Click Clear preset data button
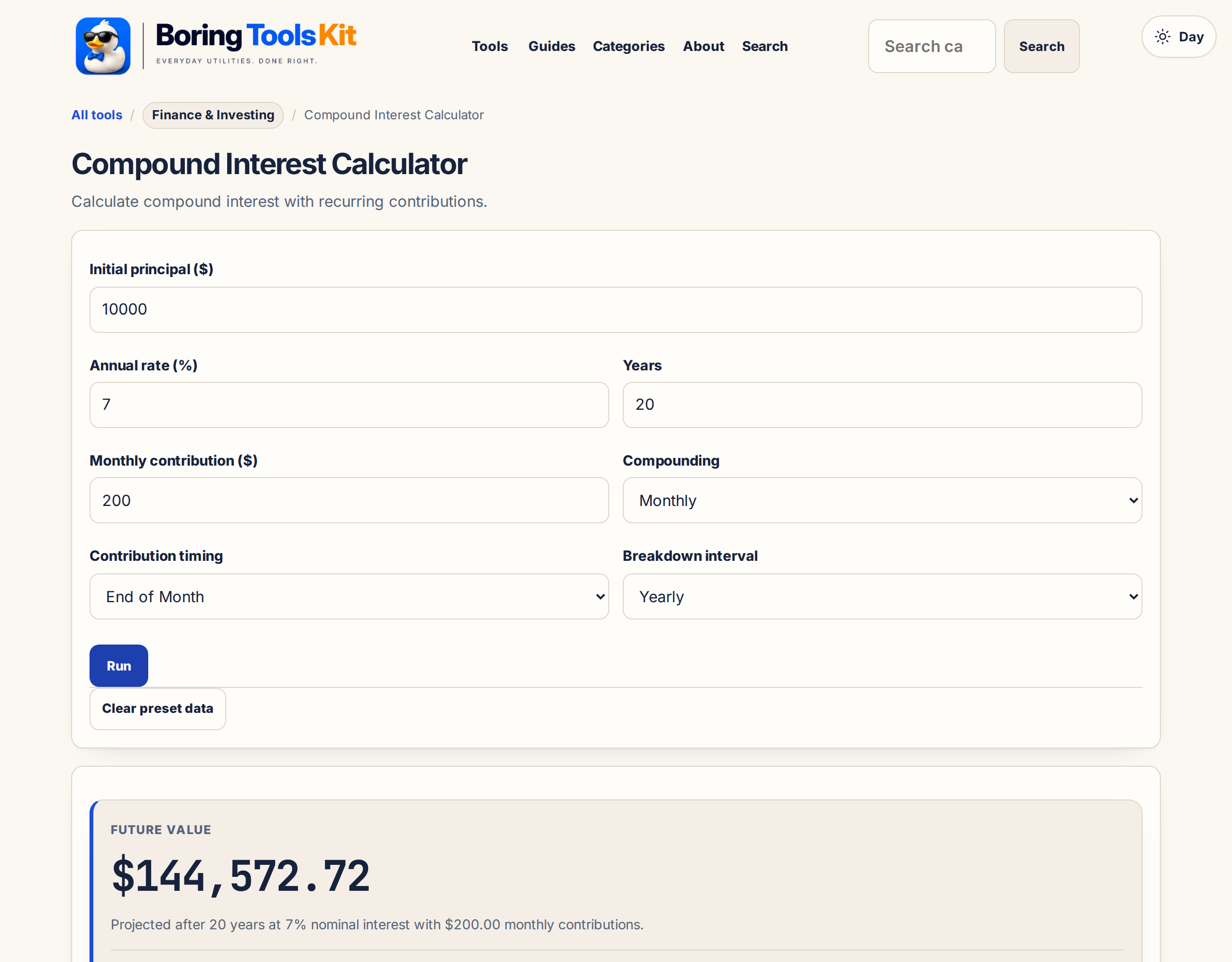 (x=157, y=708)
